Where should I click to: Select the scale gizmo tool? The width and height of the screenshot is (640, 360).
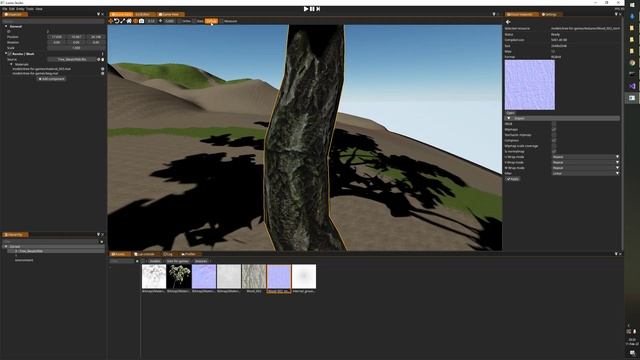pyautogui.click(x=123, y=21)
